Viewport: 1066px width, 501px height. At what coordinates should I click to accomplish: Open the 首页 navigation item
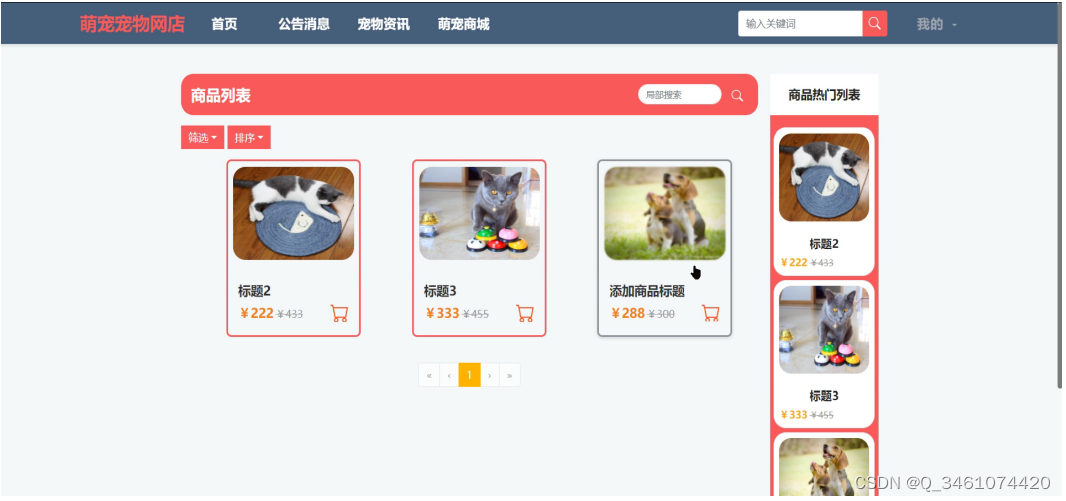tap(224, 24)
